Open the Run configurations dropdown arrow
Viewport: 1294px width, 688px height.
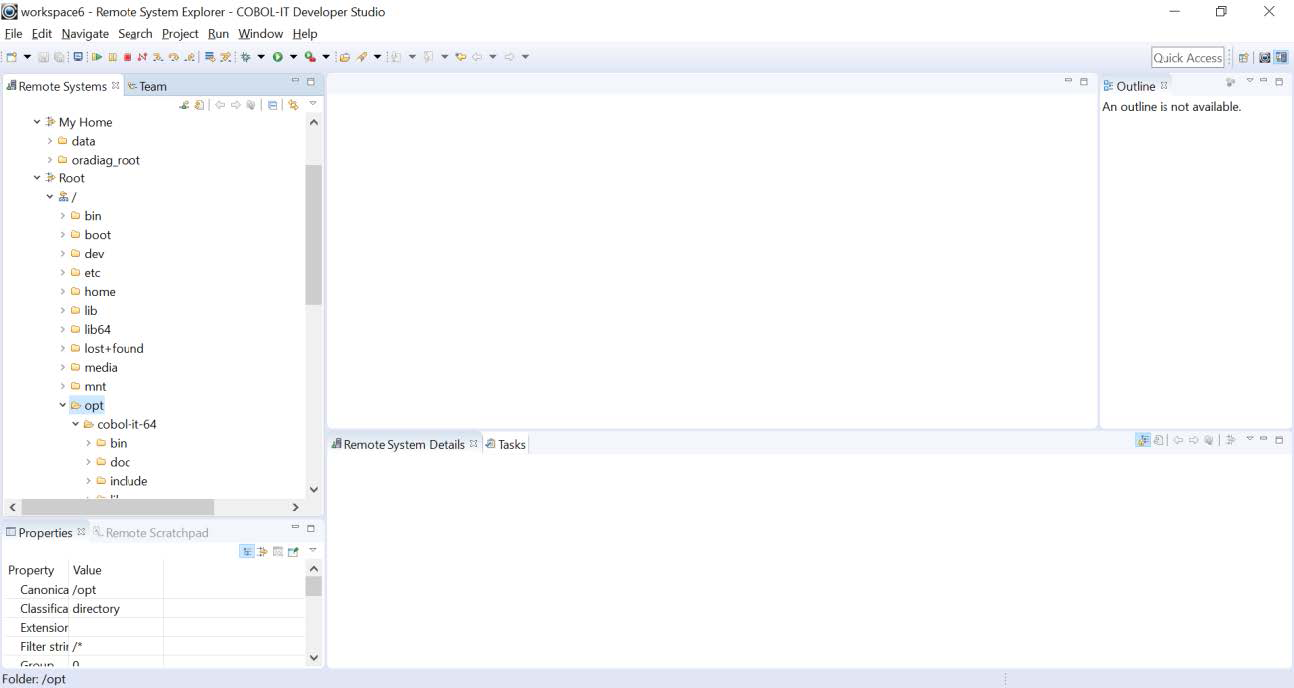(x=293, y=57)
